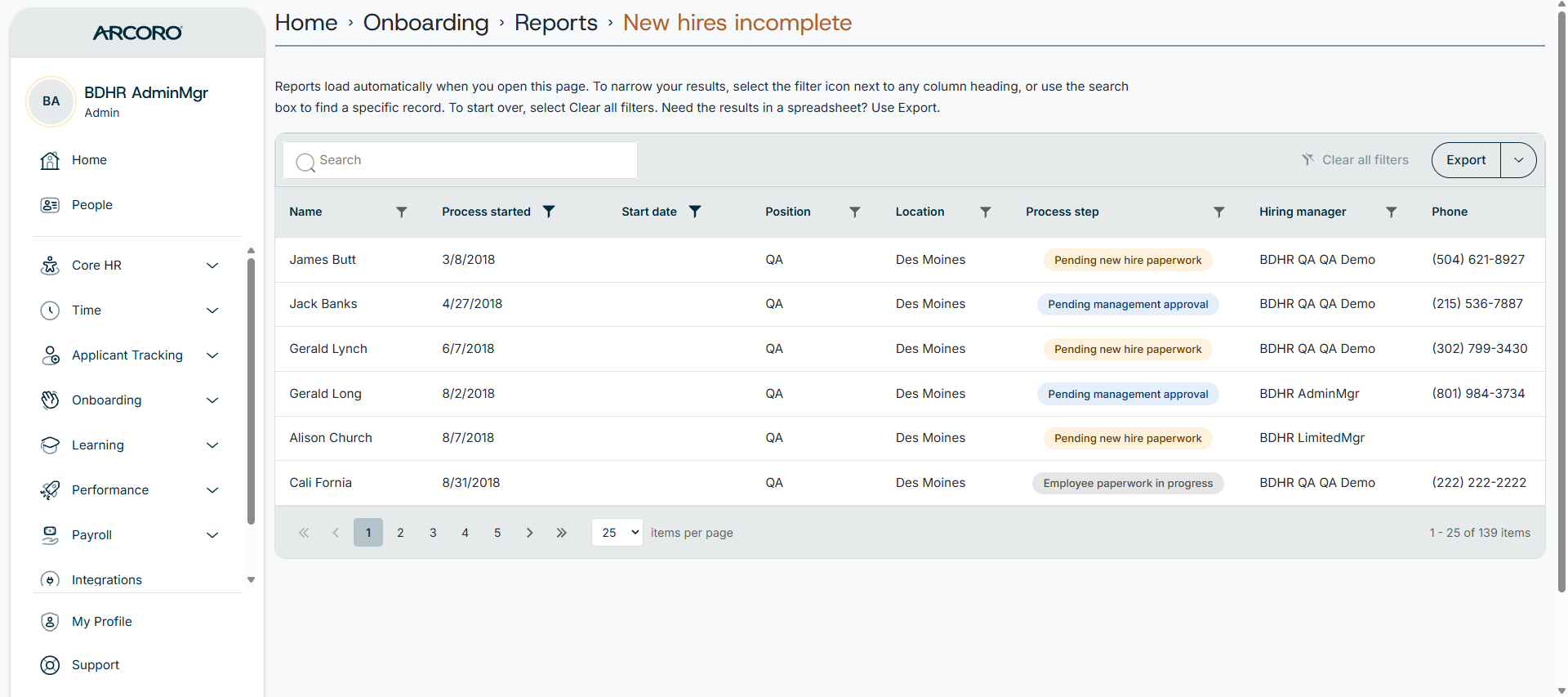Expand the Learning menu chevron
The image size is (1568, 697).
tap(212, 445)
